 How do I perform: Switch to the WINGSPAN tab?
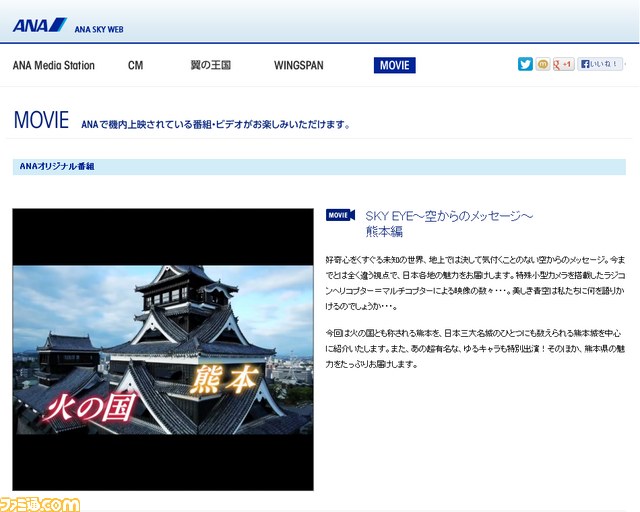[x=299, y=65]
